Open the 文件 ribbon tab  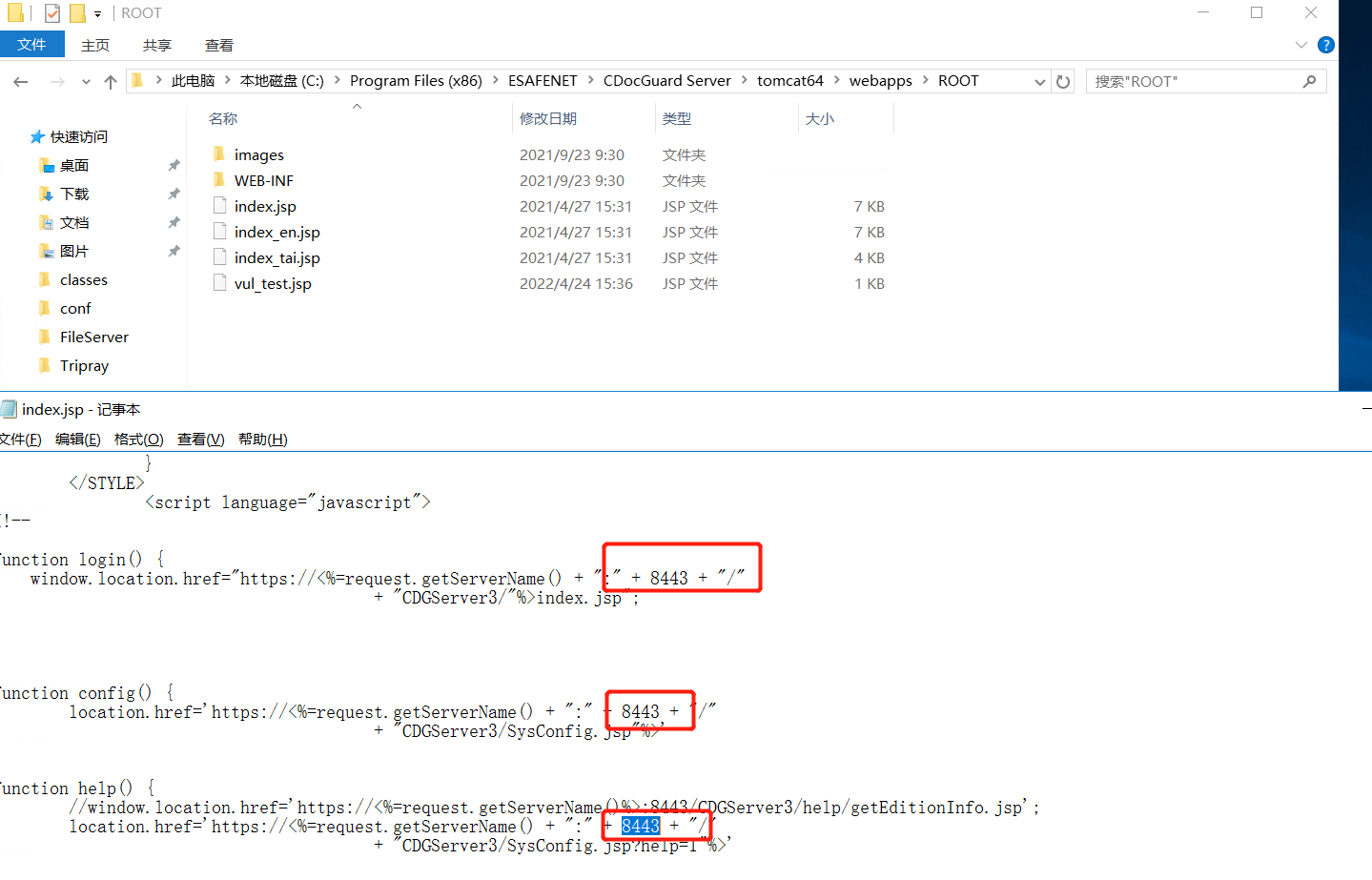pyautogui.click(x=31, y=45)
